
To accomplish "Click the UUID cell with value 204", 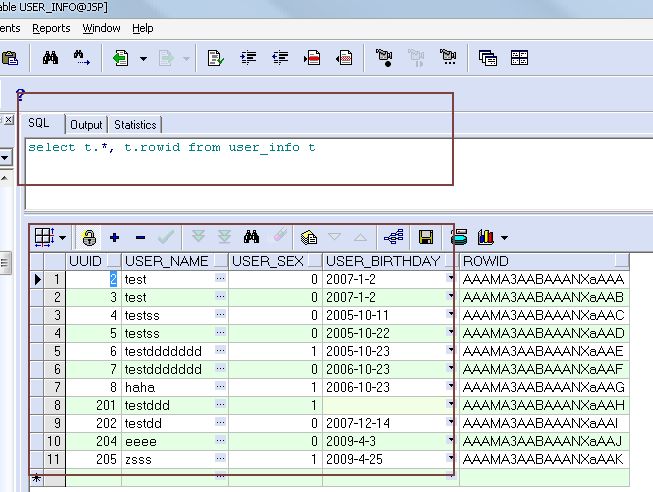I will [x=93, y=441].
